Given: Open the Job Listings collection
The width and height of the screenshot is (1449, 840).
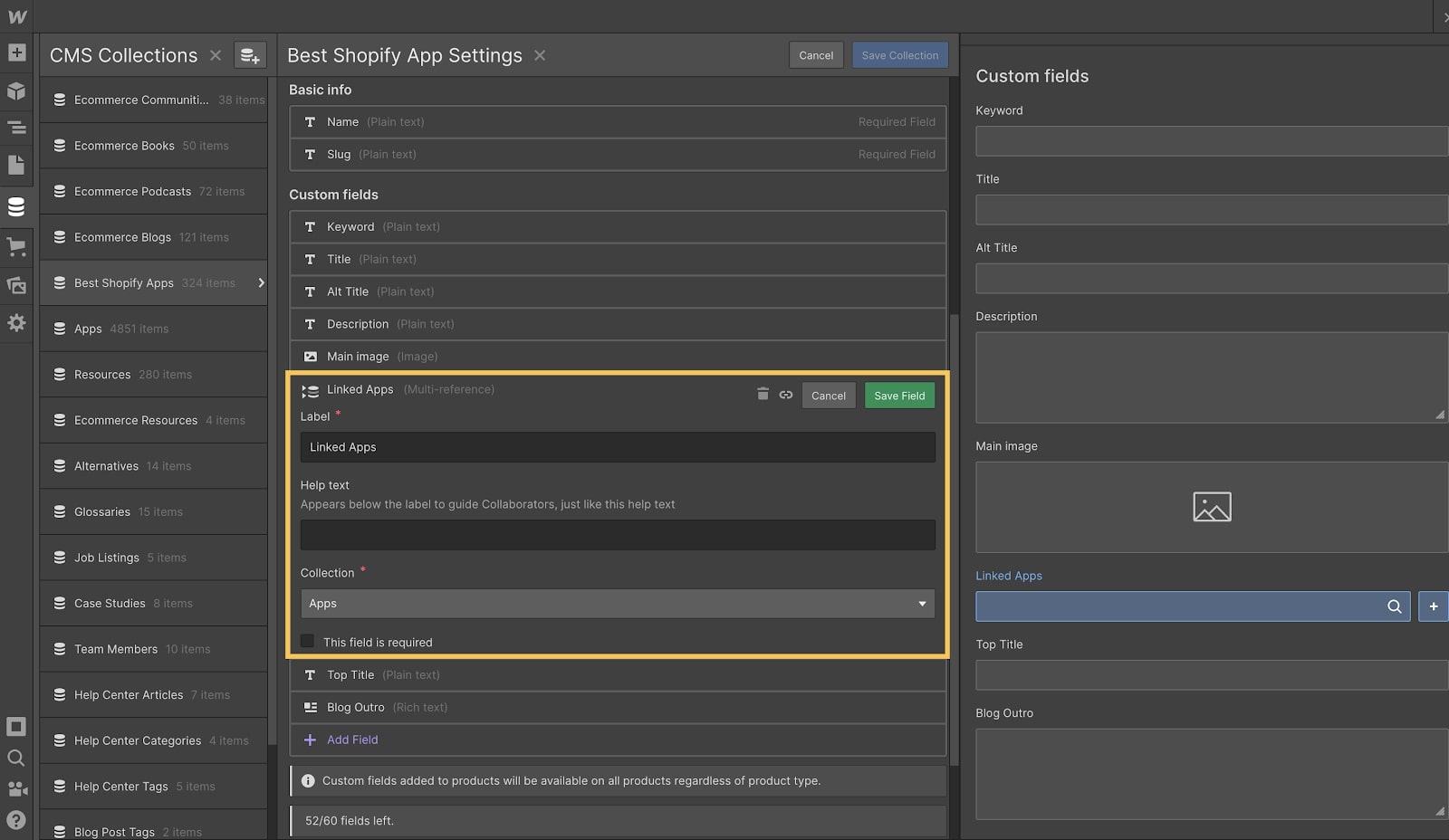Looking at the screenshot, I should pyautogui.click(x=154, y=558).
